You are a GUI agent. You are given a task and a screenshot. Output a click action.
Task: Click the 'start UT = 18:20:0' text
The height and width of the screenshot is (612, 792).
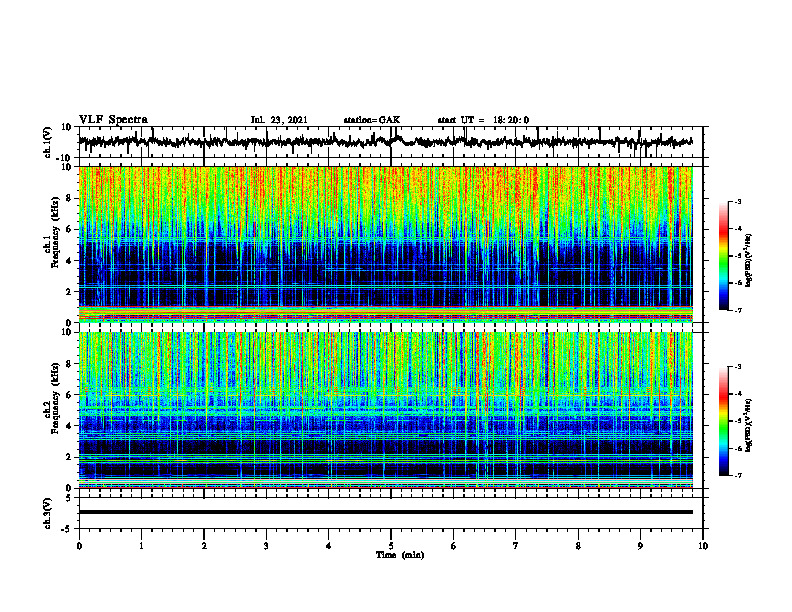tap(483, 120)
